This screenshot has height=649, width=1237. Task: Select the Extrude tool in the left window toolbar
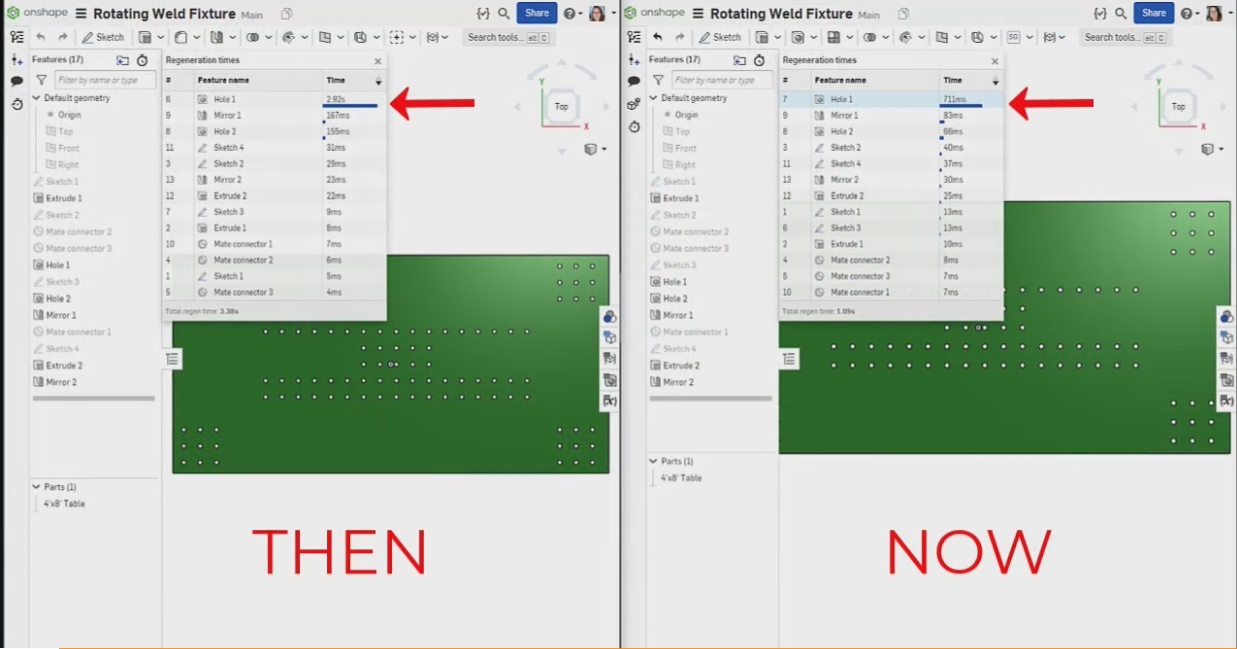click(x=145, y=37)
